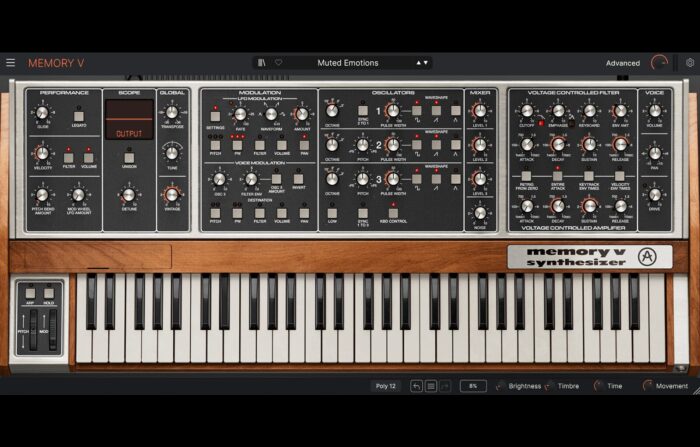Enable the Legato switch
Image resolution: width=700 pixels, height=447 pixels.
pyautogui.click(x=79, y=117)
